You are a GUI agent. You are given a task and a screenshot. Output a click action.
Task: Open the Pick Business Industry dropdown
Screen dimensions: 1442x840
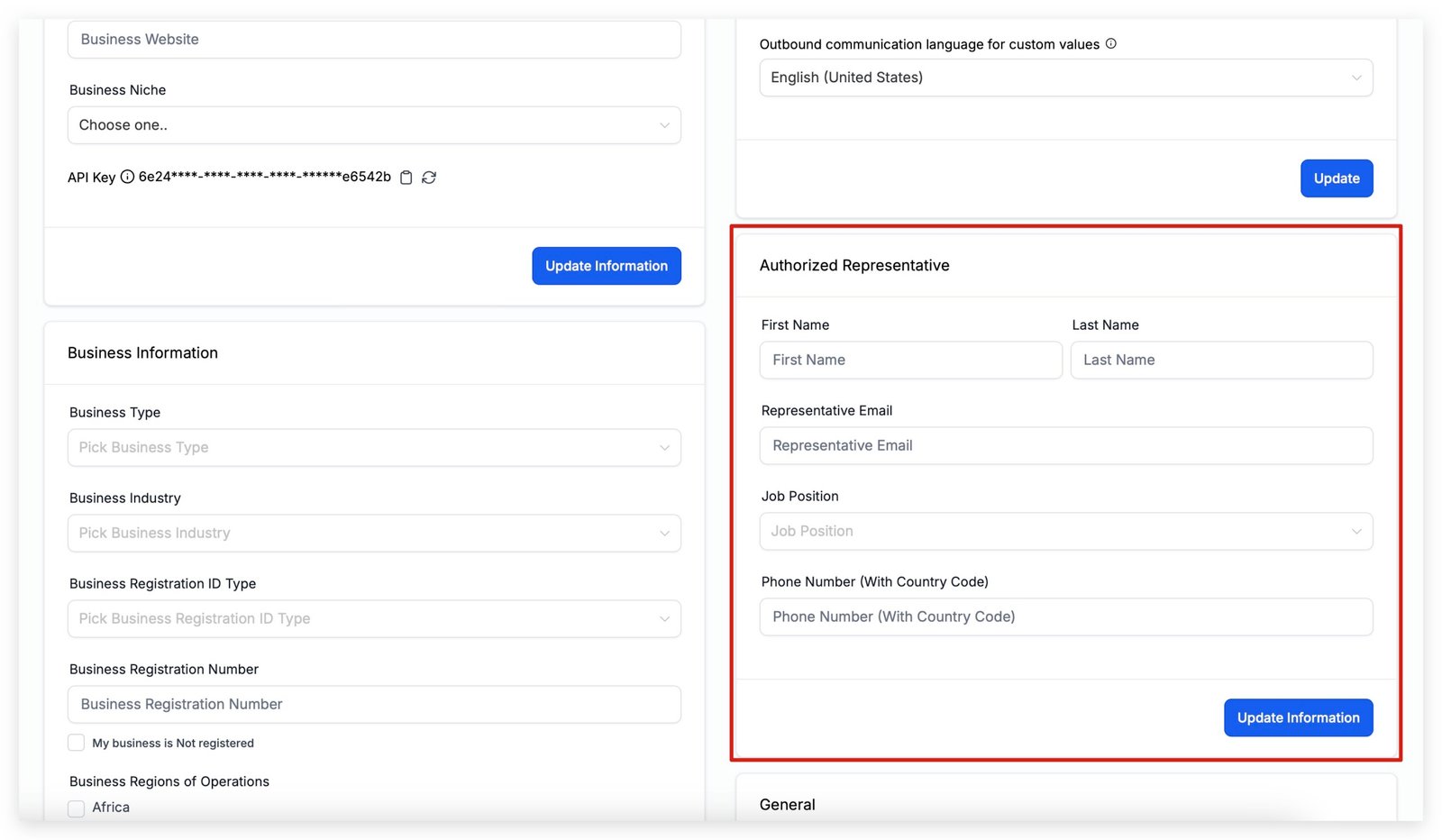[374, 534]
